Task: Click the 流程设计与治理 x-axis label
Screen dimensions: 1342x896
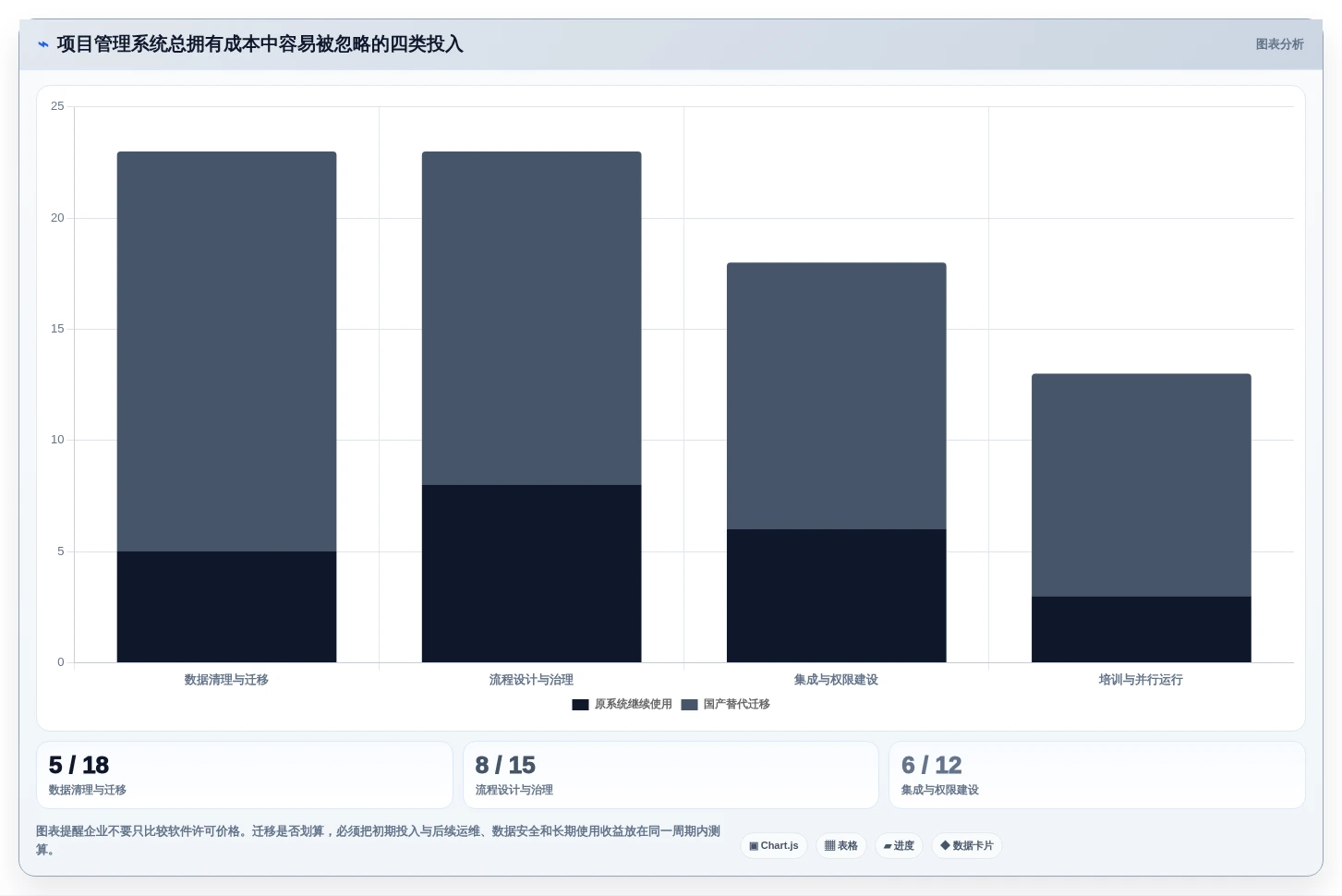Action: pos(531,680)
